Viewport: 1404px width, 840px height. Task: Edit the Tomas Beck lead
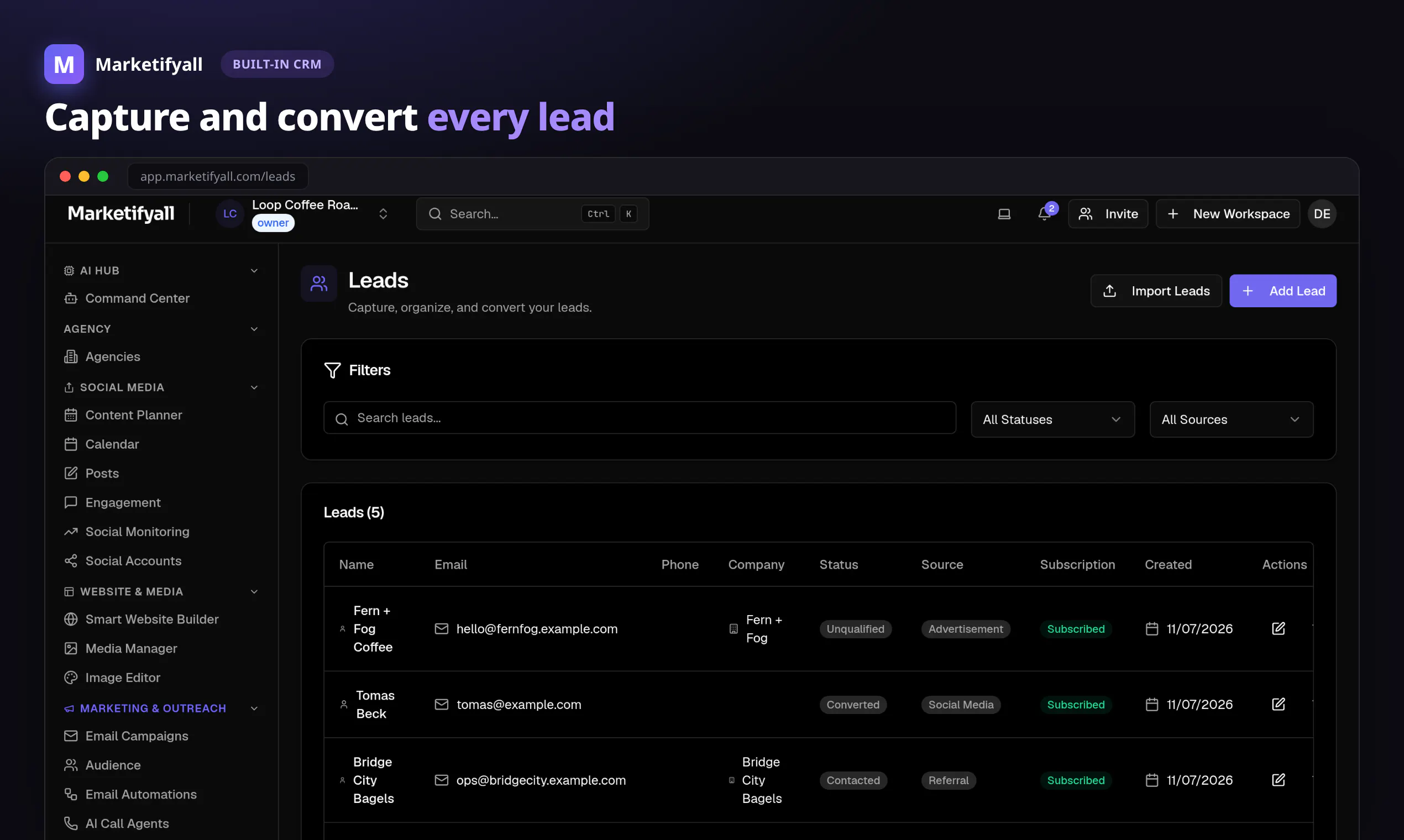coord(1279,704)
